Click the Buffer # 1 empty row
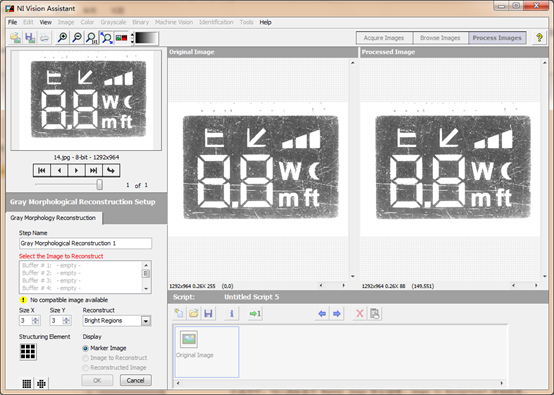Image resolution: width=554 pixels, height=395 pixels. coord(81,265)
